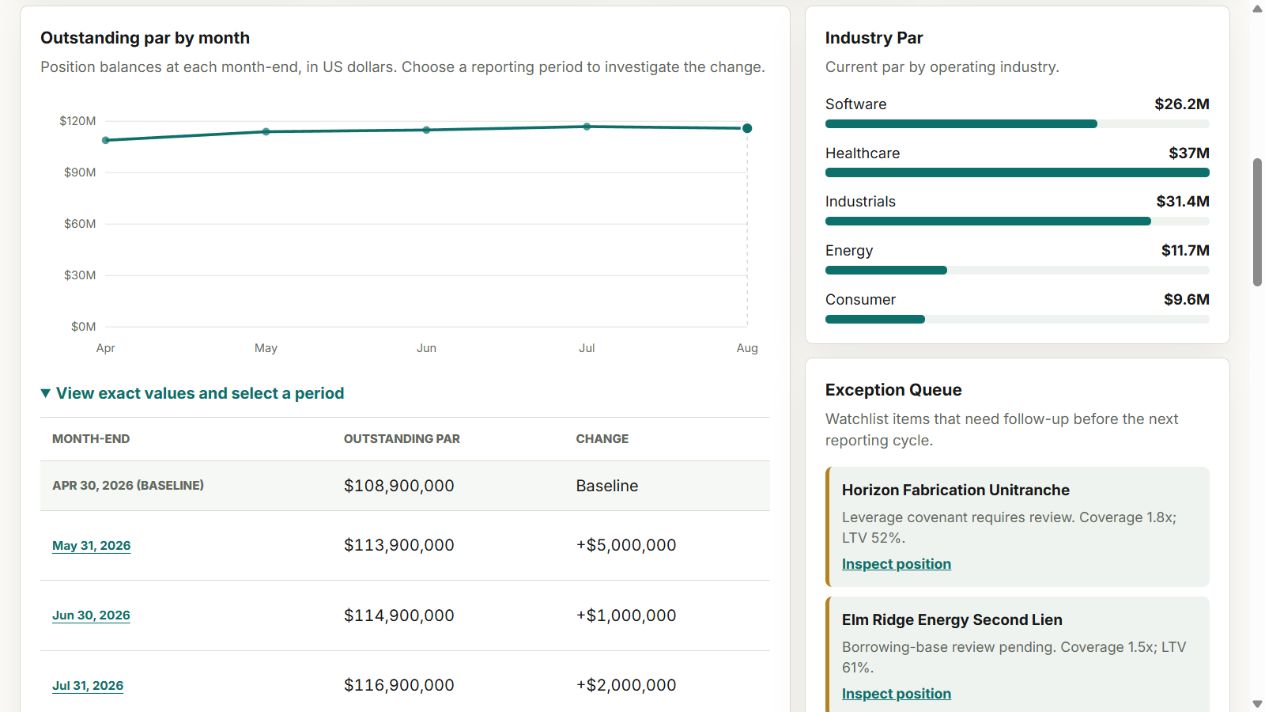Click the Jul data point on the chart

[x=587, y=126]
